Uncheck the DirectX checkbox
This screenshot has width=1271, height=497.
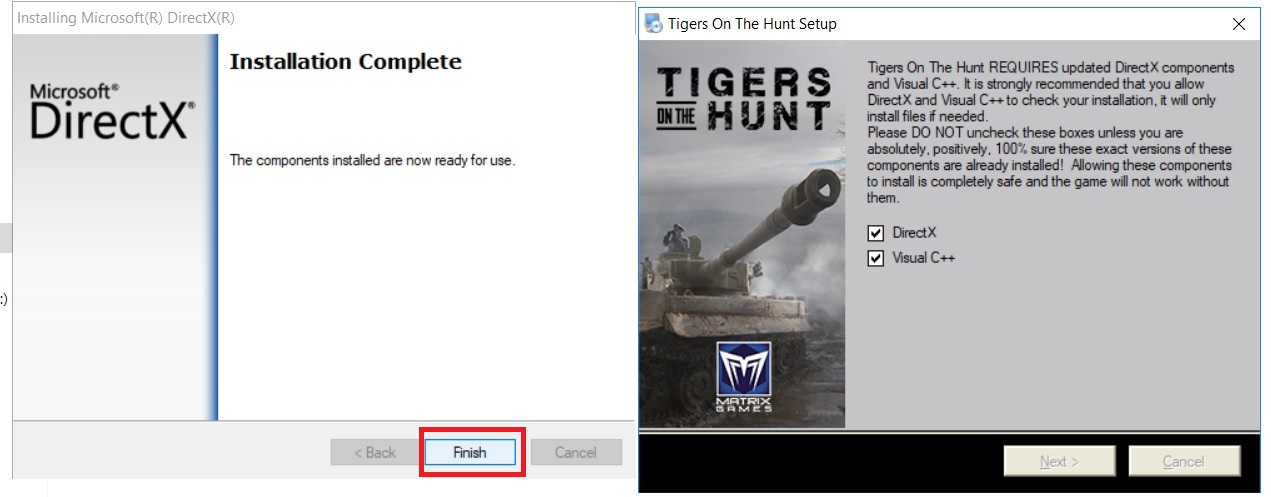876,233
